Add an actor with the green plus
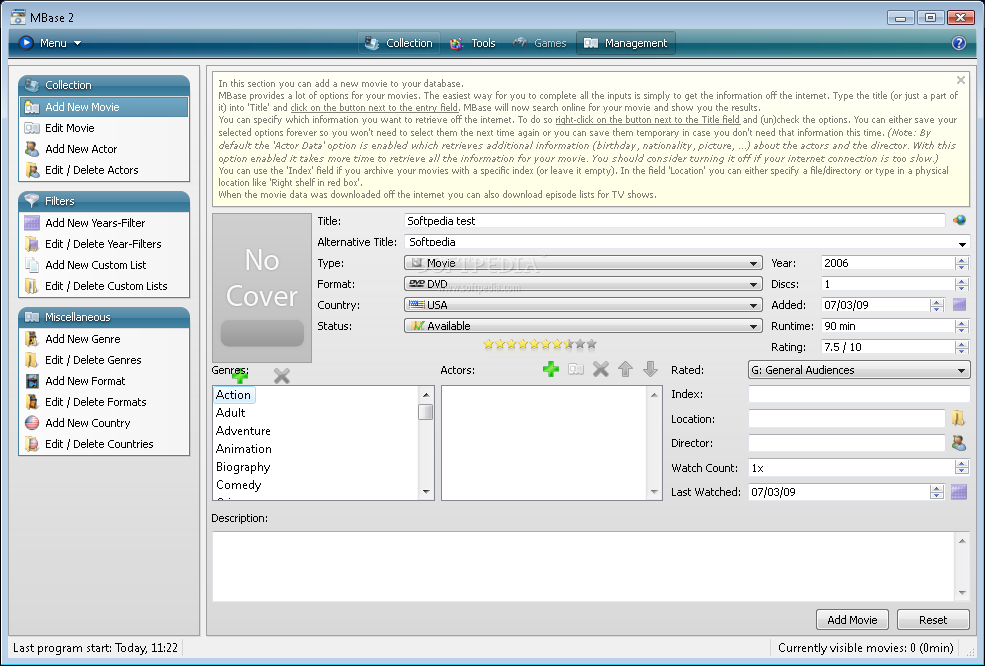The height and width of the screenshot is (666, 985). (x=551, y=369)
